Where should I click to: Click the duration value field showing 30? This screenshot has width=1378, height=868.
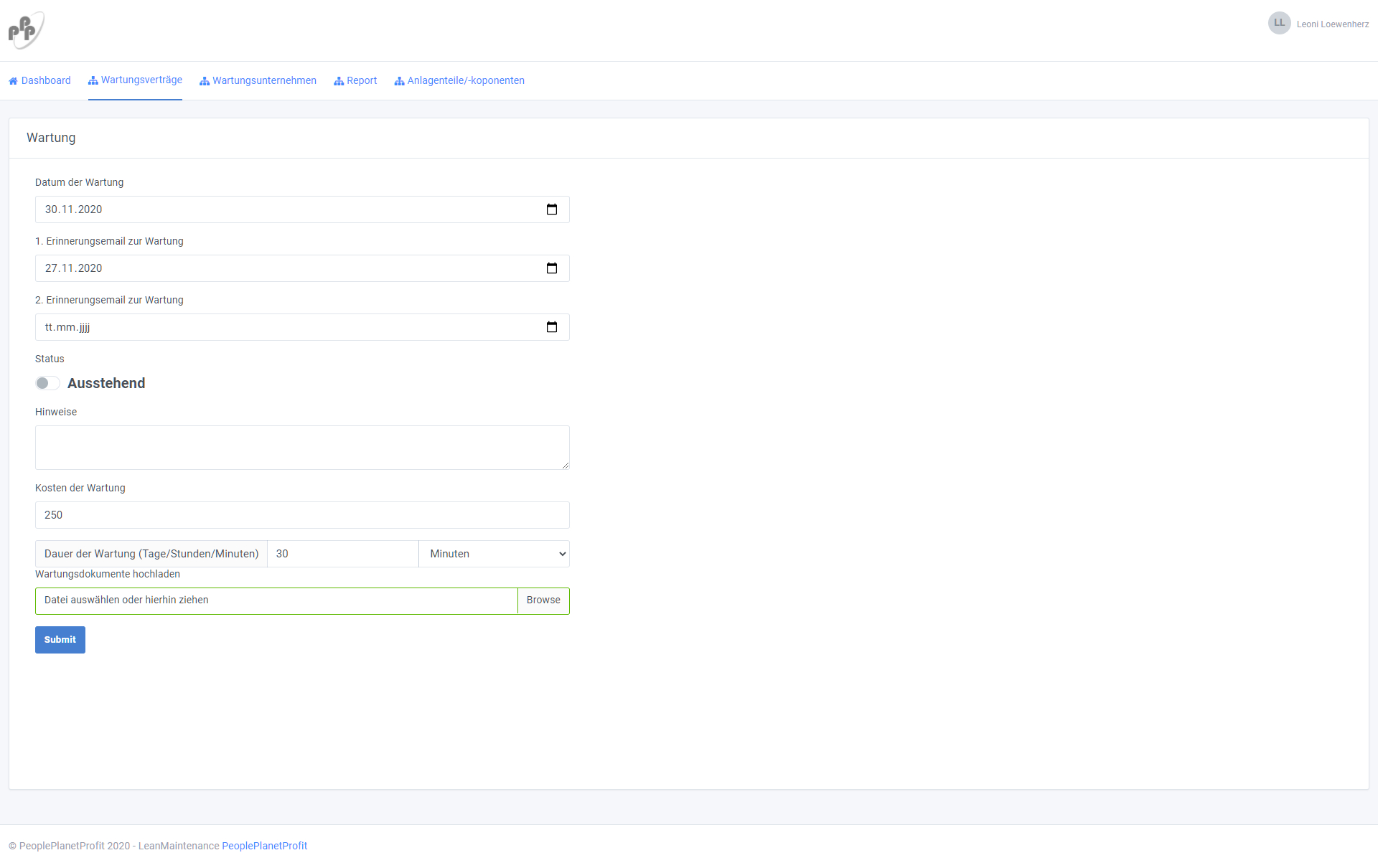[x=342, y=554]
